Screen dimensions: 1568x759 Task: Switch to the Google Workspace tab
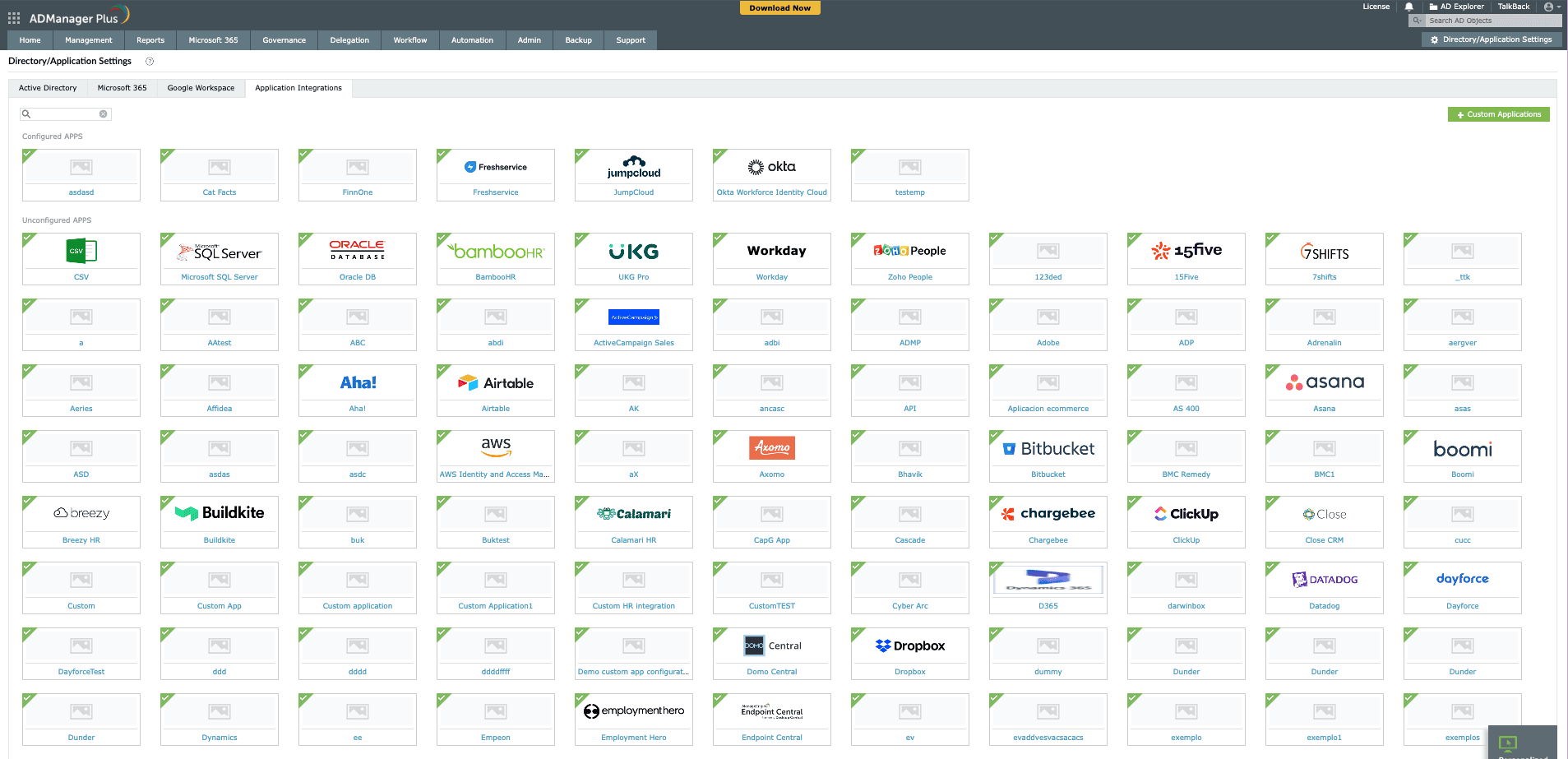click(x=201, y=88)
